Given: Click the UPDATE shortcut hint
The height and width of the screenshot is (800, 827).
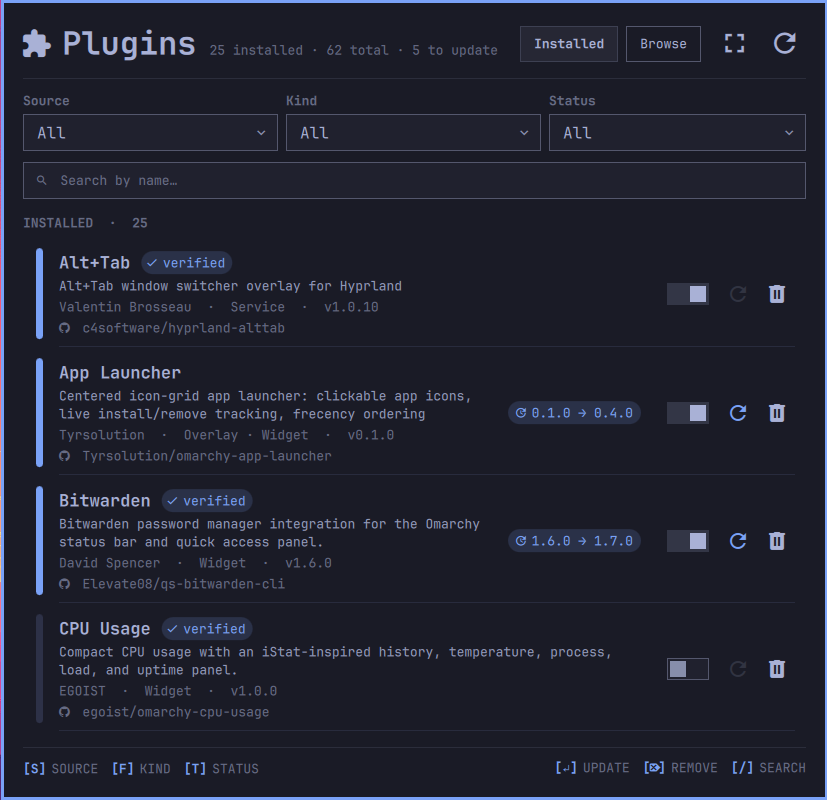Looking at the screenshot, I should tap(592, 768).
